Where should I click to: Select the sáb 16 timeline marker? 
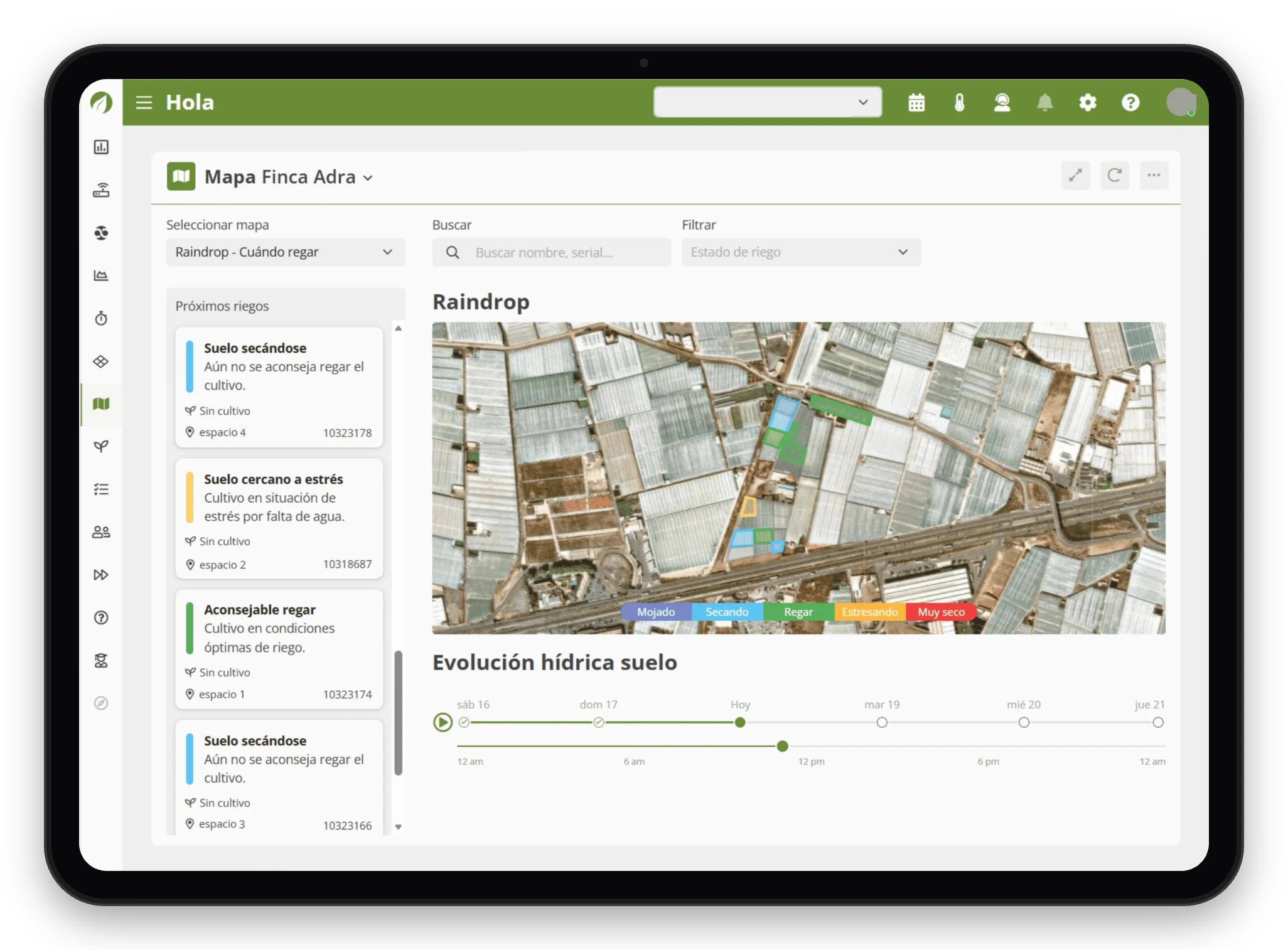point(464,722)
